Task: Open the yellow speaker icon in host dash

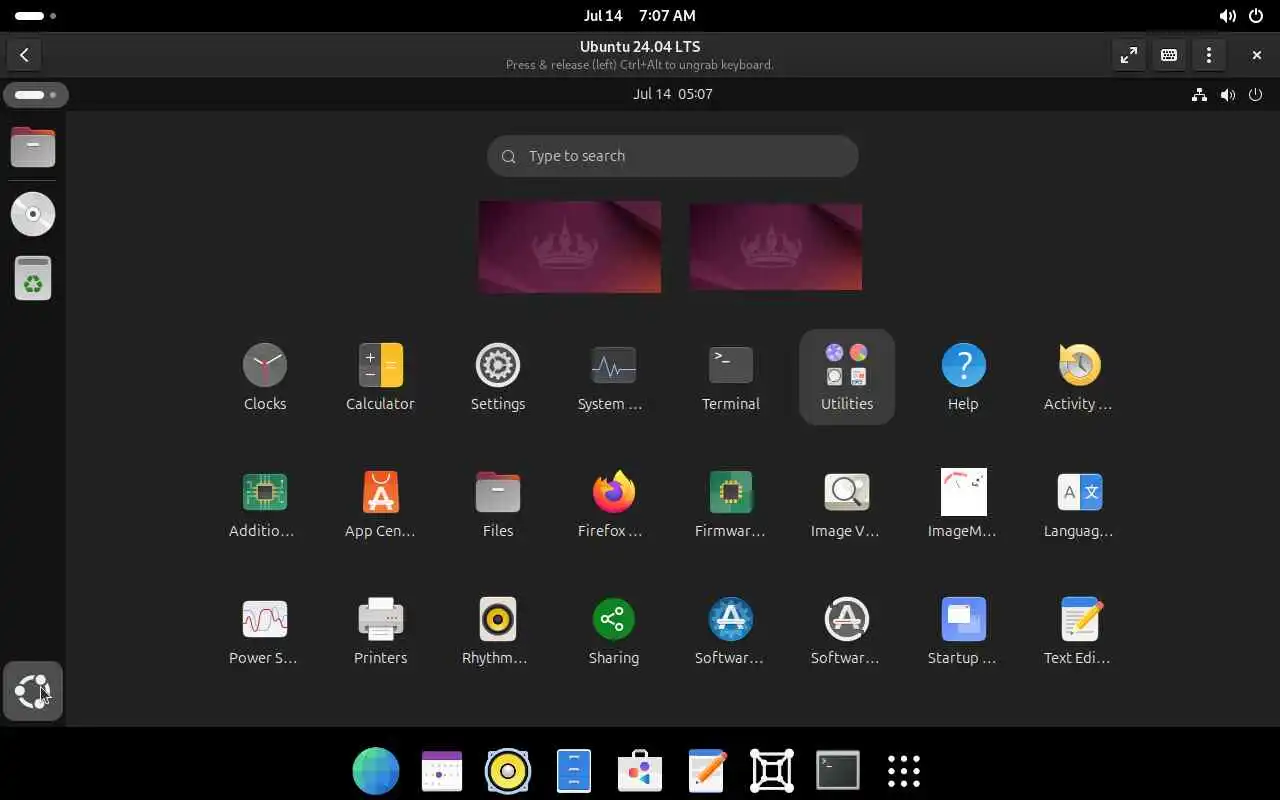Action: tap(508, 771)
